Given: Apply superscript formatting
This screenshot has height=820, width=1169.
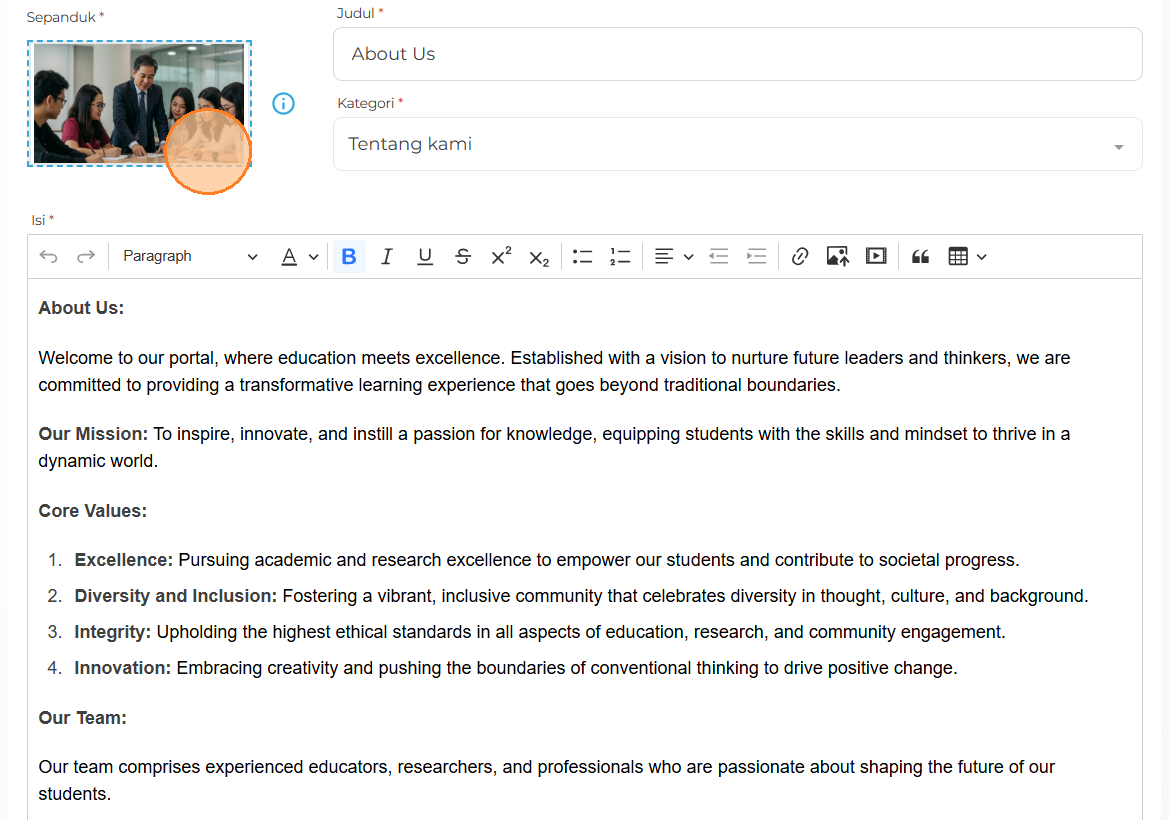Looking at the screenshot, I should point(501,257).
